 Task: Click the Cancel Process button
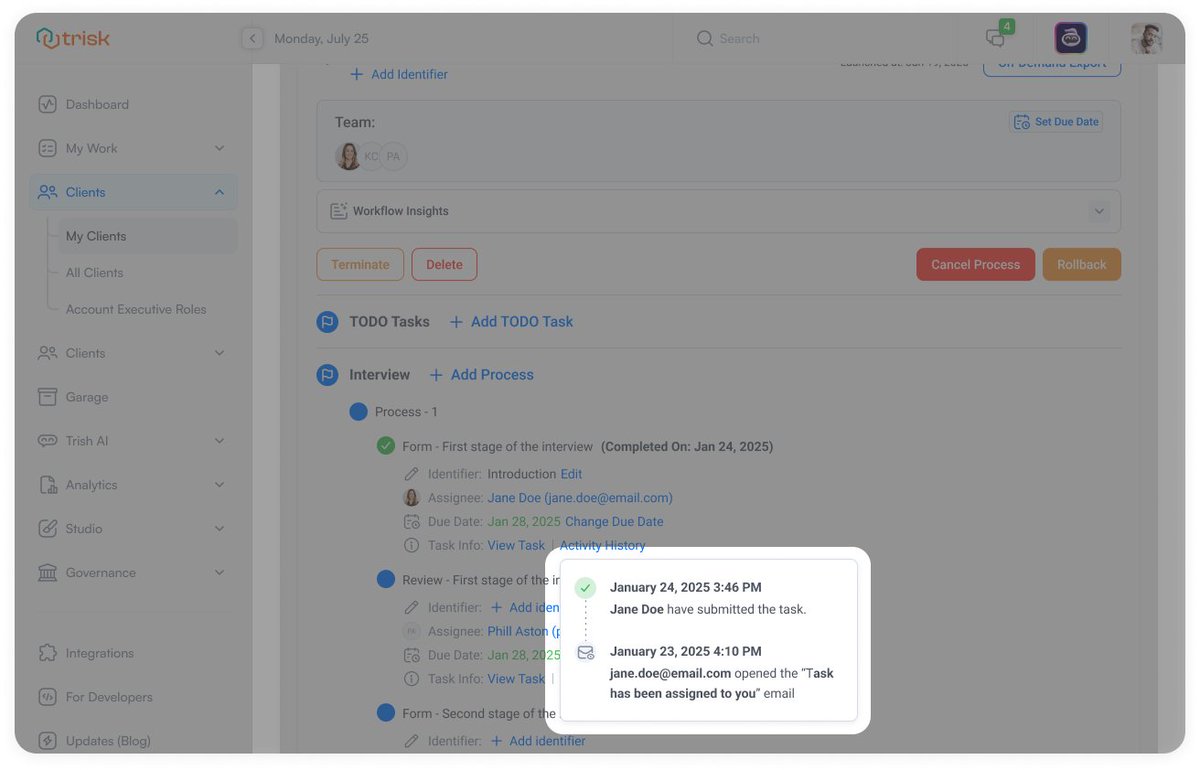tap(975, 264)
